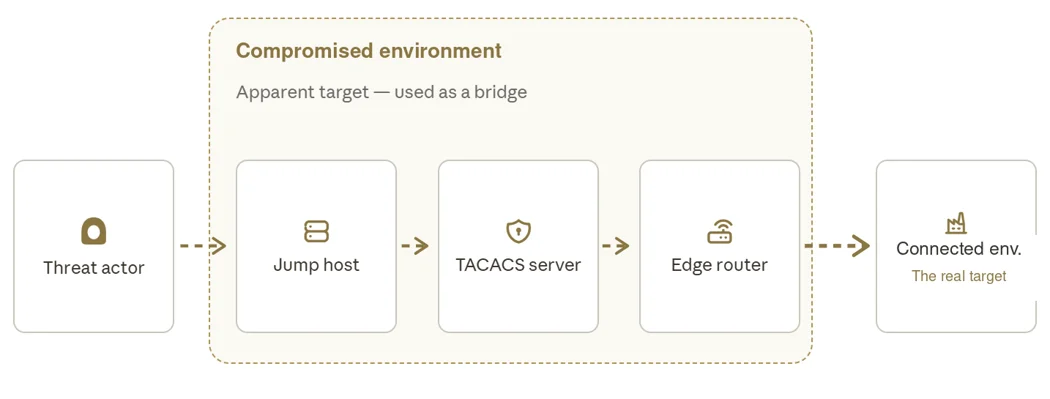Select the Edge router label
This screenshot has width=1050, height=399.
tap(720, 265)
